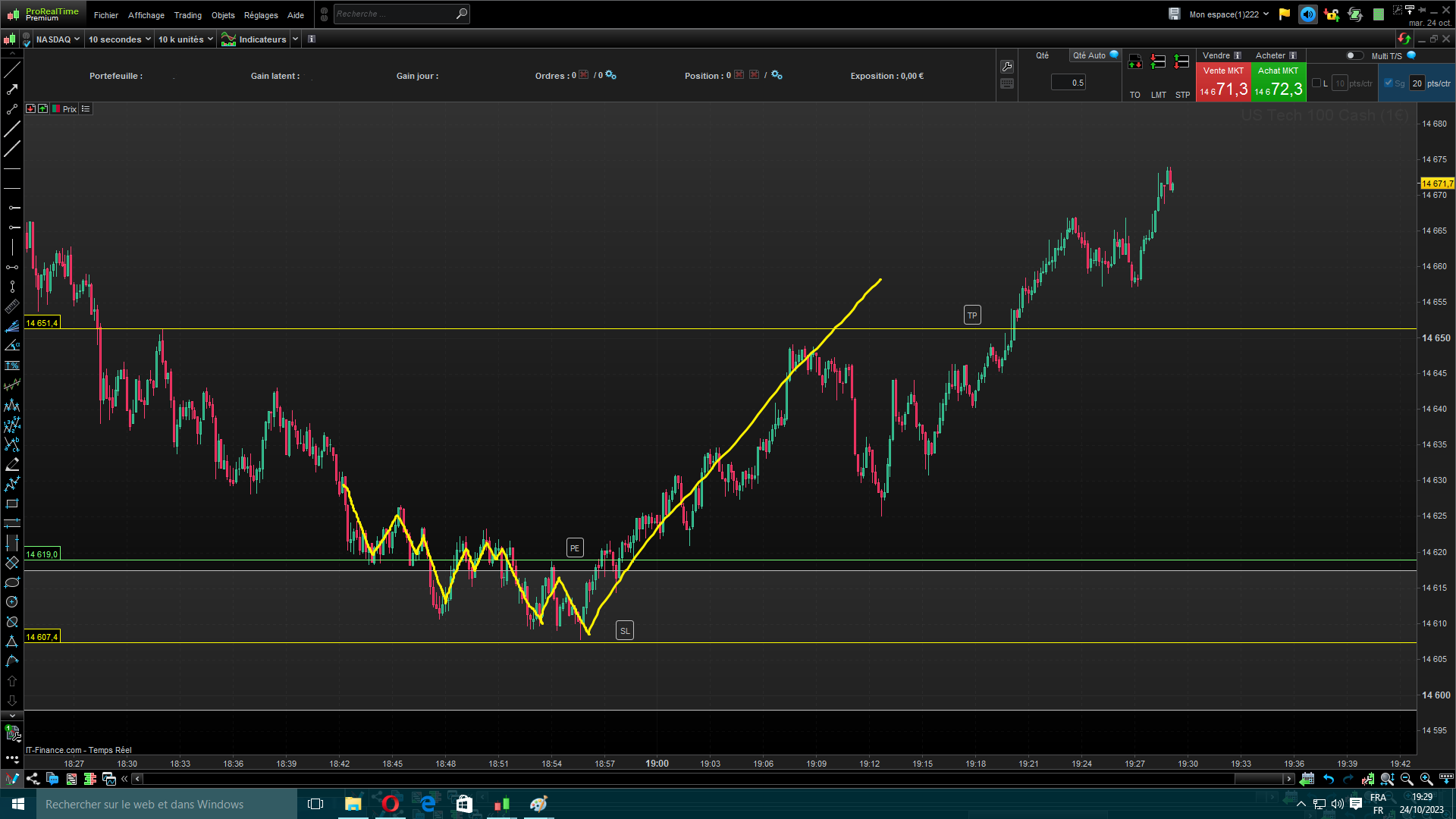Viewport: 1456px width, 819px height.
Task: Select the ruler measurement tool
Action: click(x=12, y=306)
